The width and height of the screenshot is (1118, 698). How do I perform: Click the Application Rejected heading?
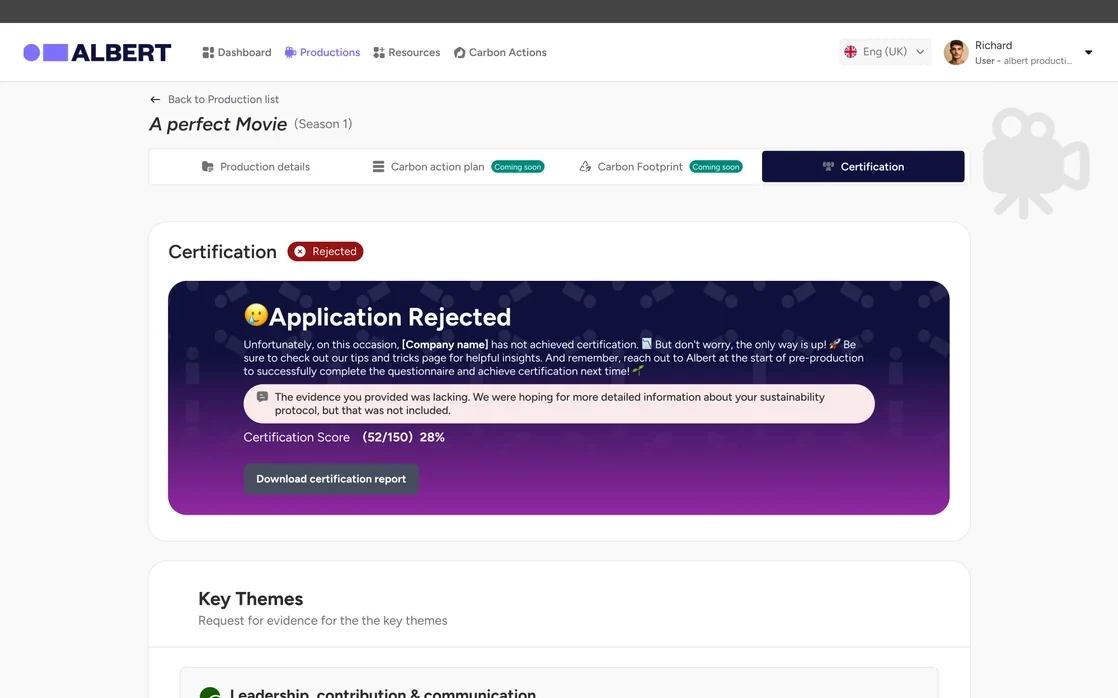(x=389, y=317)
